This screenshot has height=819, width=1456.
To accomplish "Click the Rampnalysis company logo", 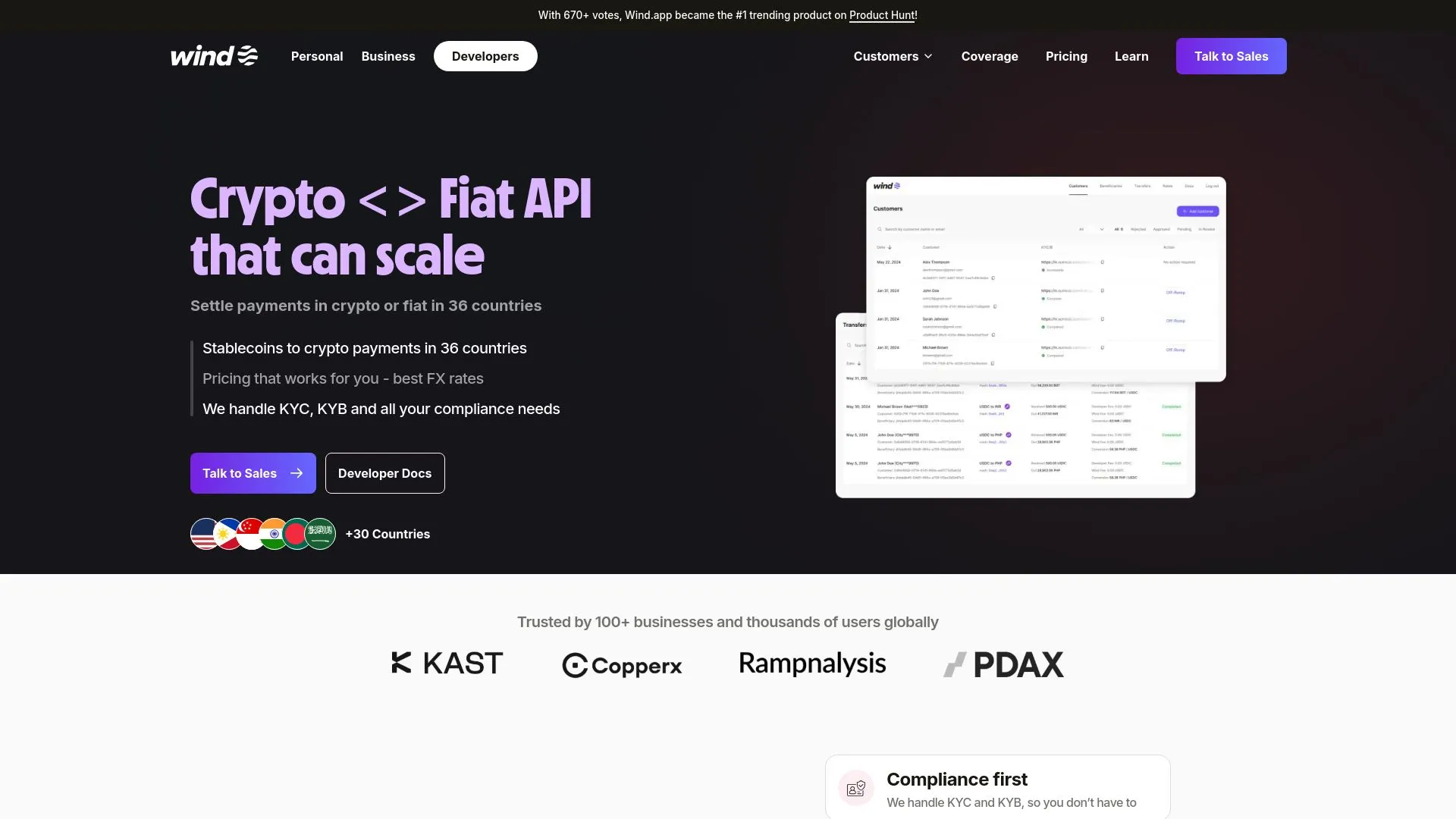I will tap(812, 664).
